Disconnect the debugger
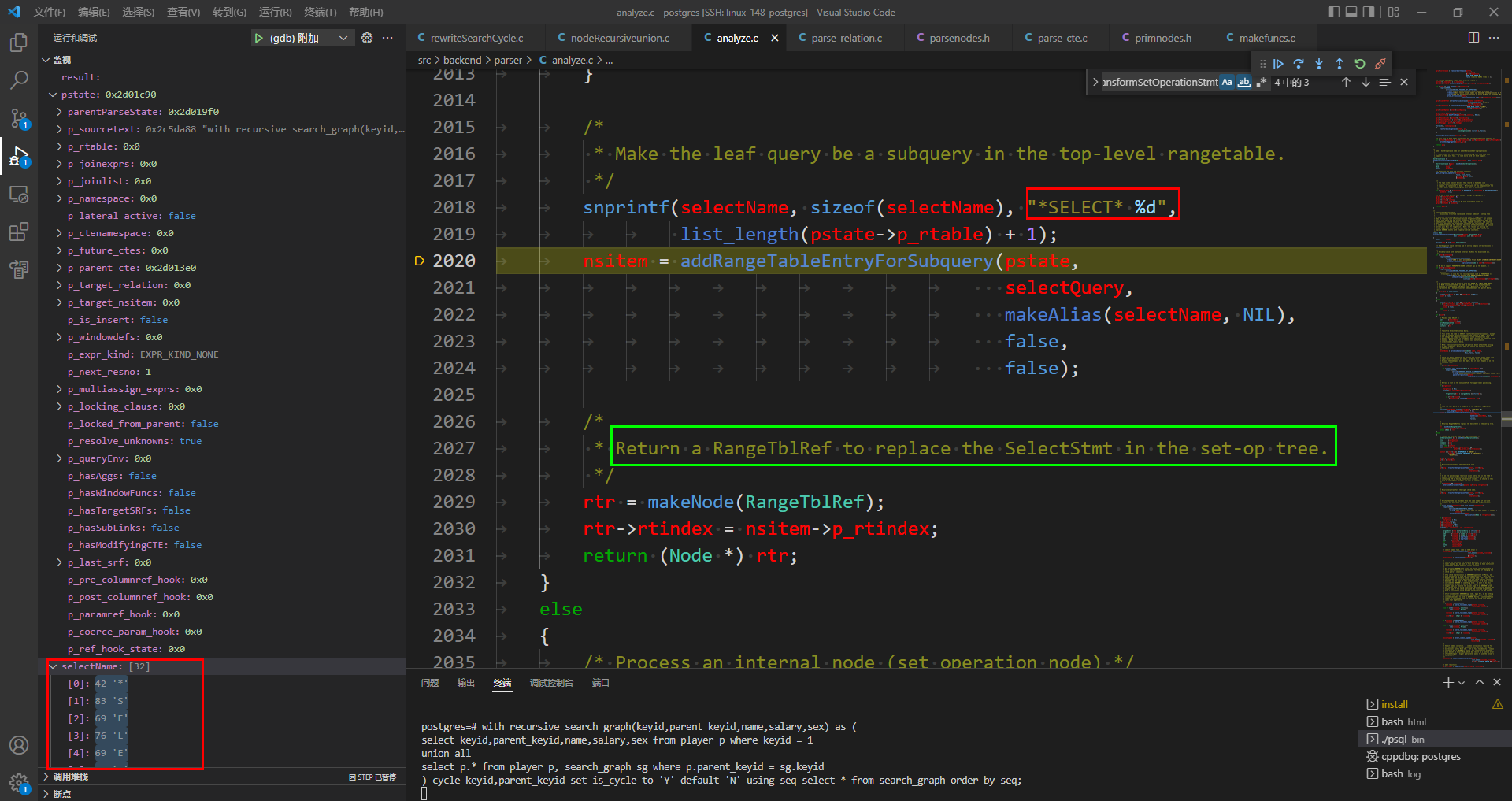The height and width of the screenshot is (801, 1512). [1380, 64]
